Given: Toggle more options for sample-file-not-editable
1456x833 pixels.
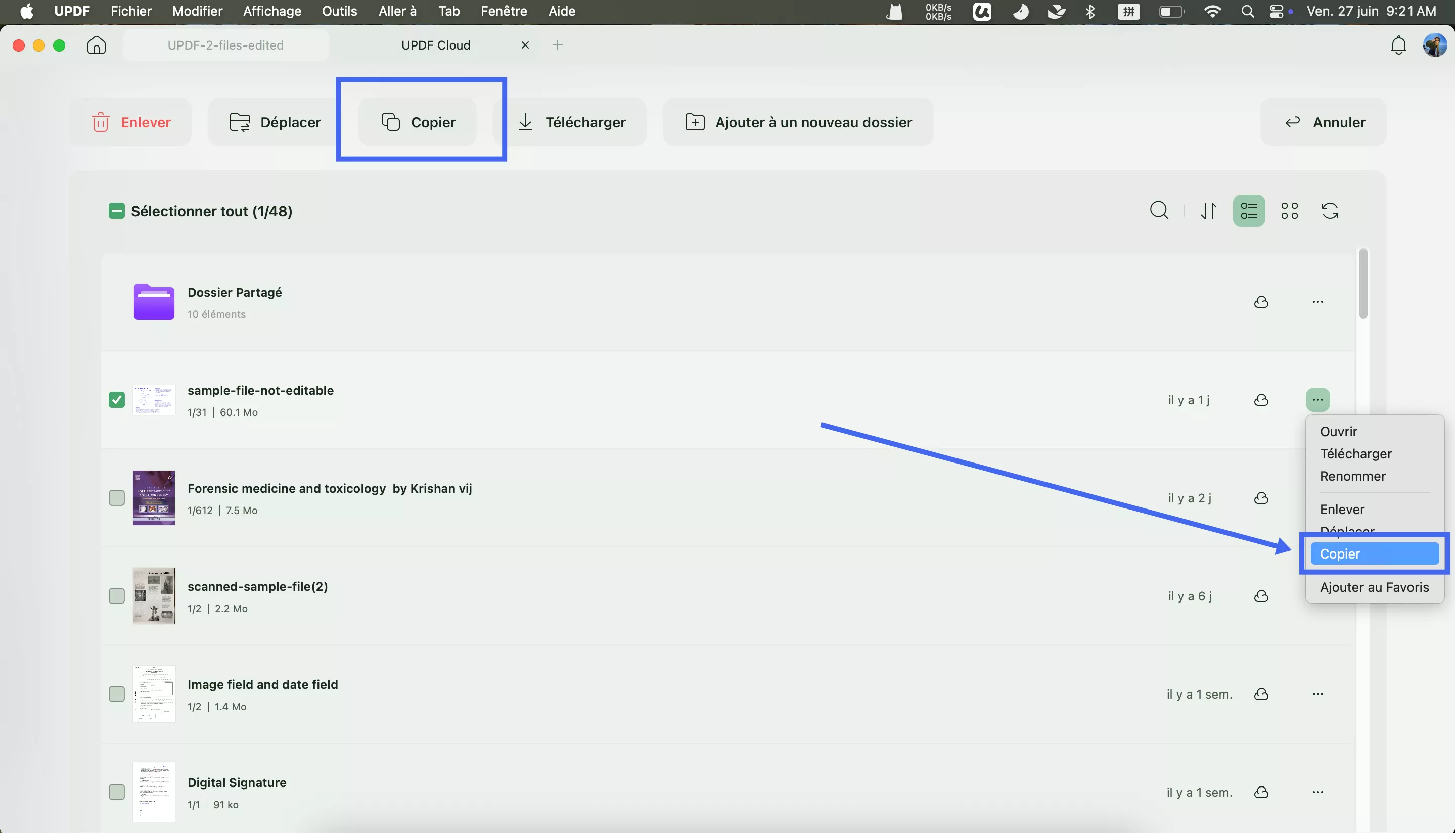Looking at the screenshot, I should (x=1318, y=400).
